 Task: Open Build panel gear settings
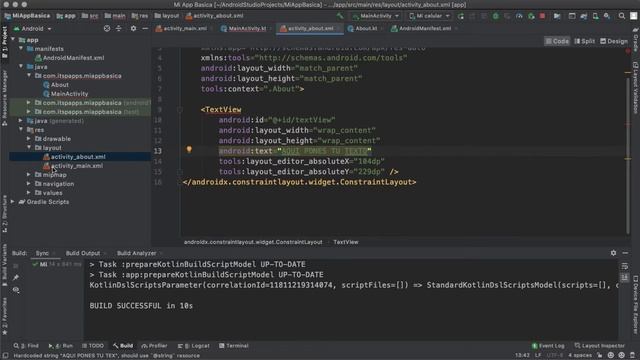point(613,253)
